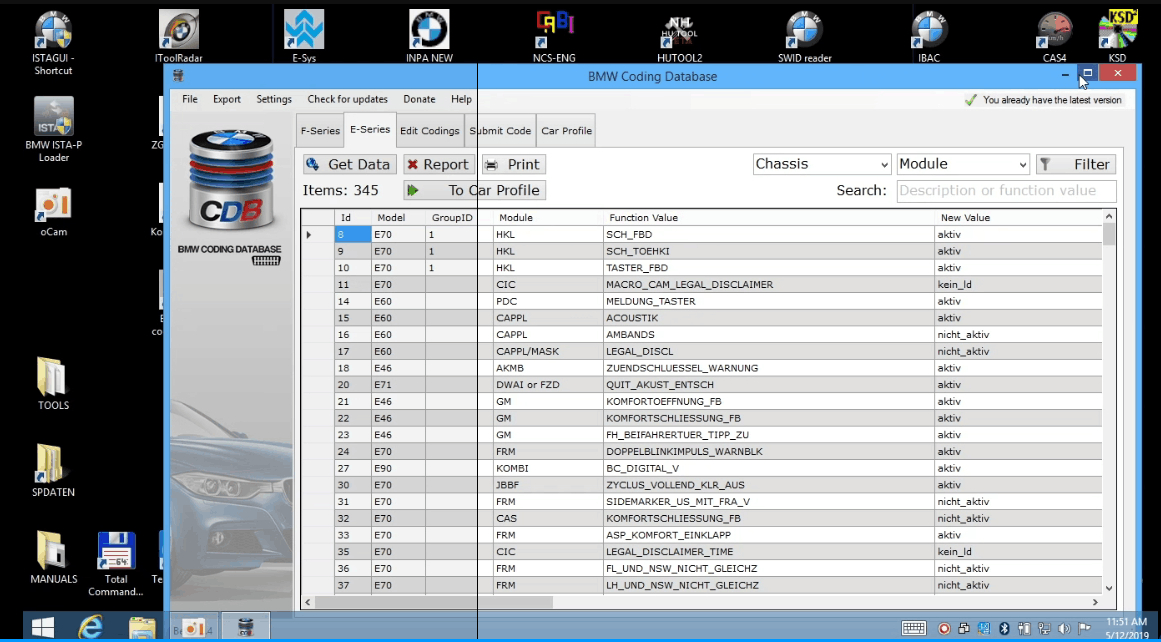1161x642 pixels.
Task: Click the Search input field
Action: (x=1005, y=190)
